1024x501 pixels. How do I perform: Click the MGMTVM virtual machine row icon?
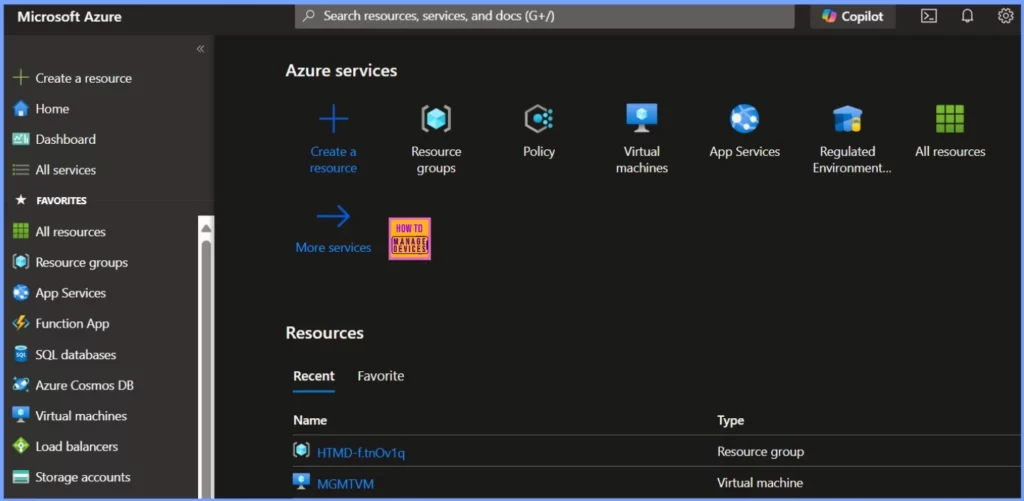click(301, 482)
